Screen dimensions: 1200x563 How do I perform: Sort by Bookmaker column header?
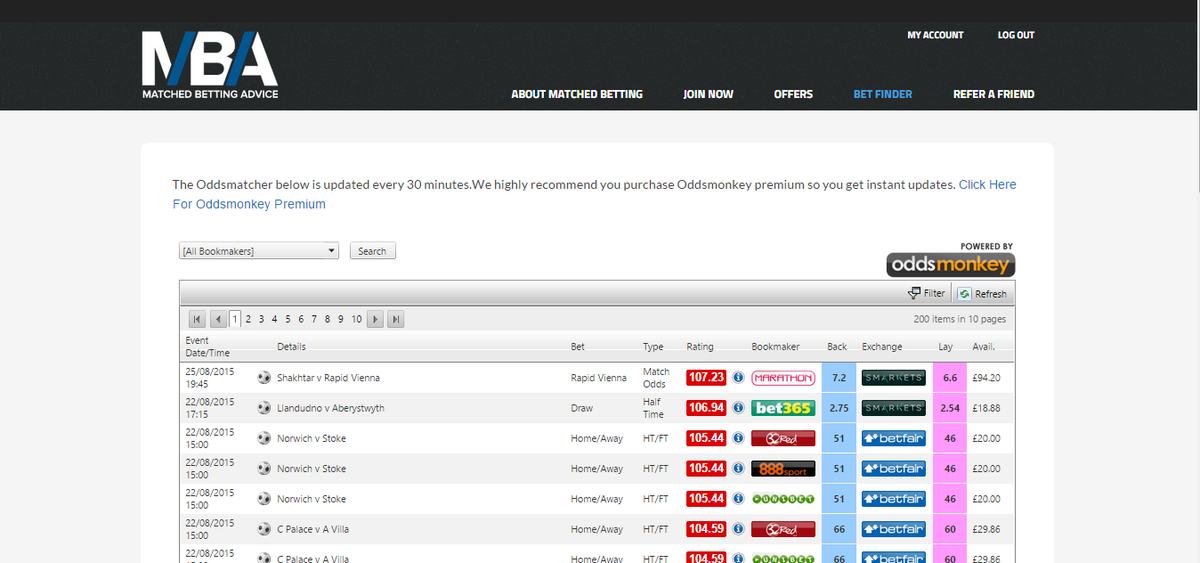pos(776,347)
